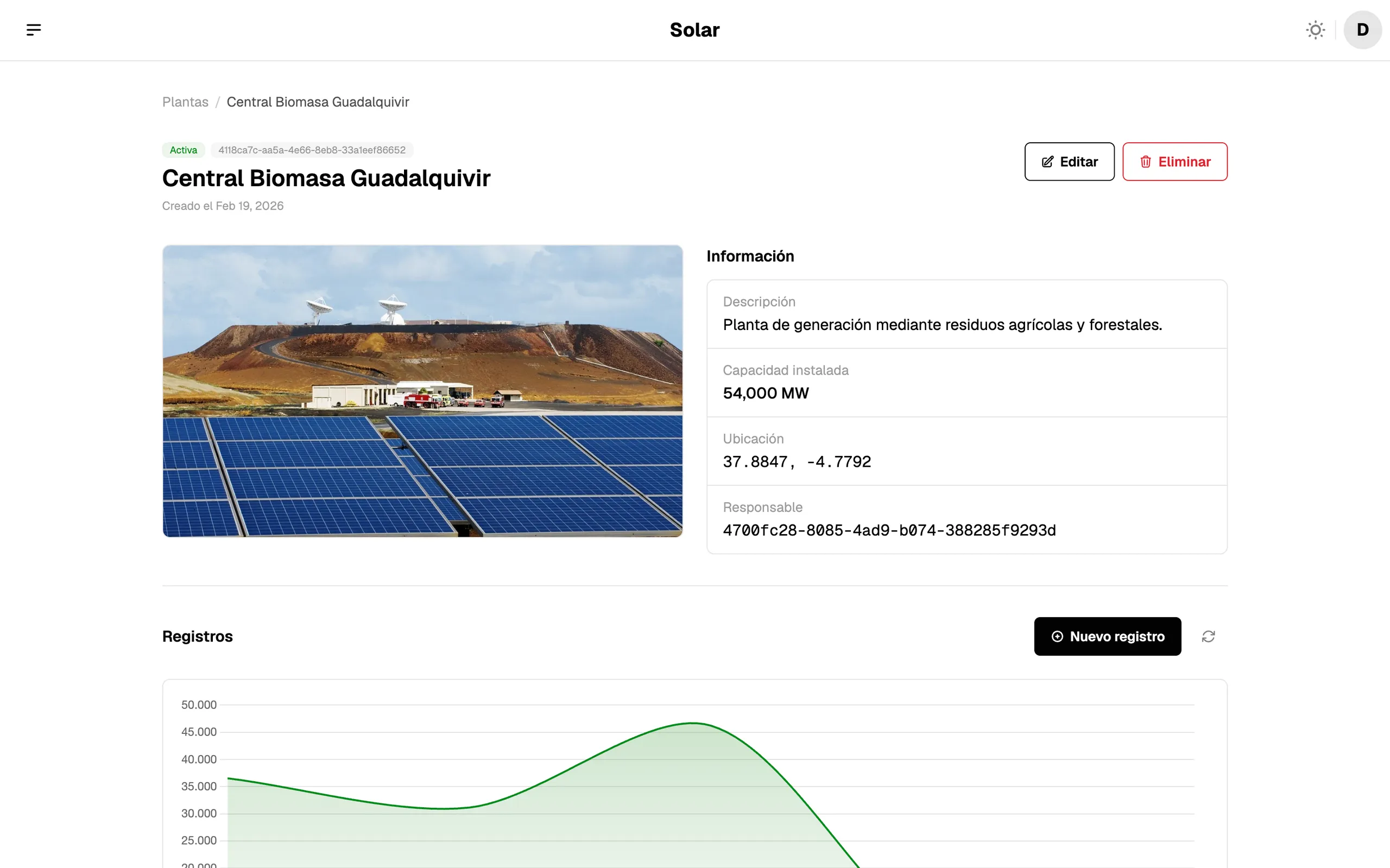Click the 30.000 axis label
This screenshot has width=1390, height=868.
tap(199, 814)
